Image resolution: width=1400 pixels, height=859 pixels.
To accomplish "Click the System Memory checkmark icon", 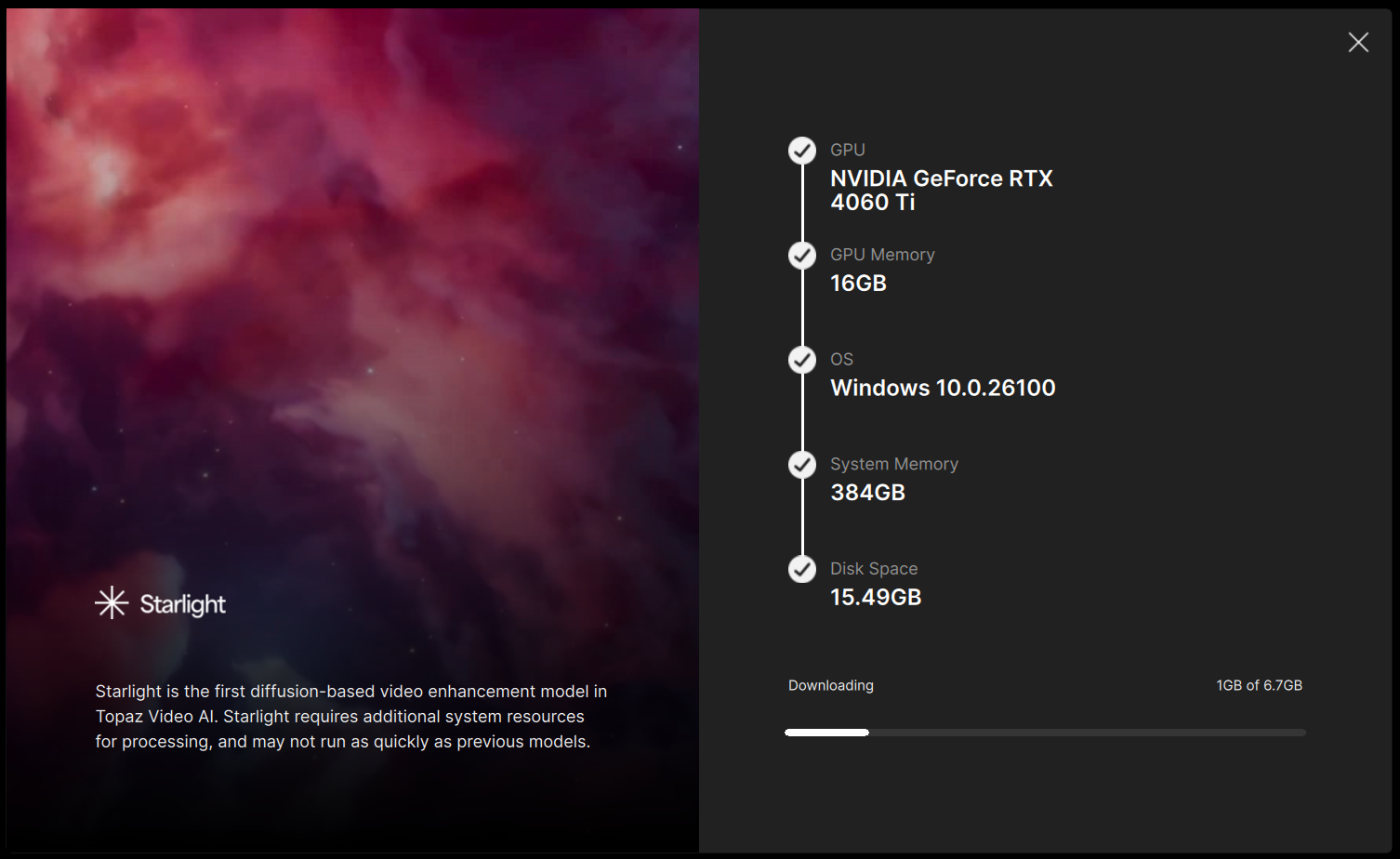I will click(x=802, y=464).
